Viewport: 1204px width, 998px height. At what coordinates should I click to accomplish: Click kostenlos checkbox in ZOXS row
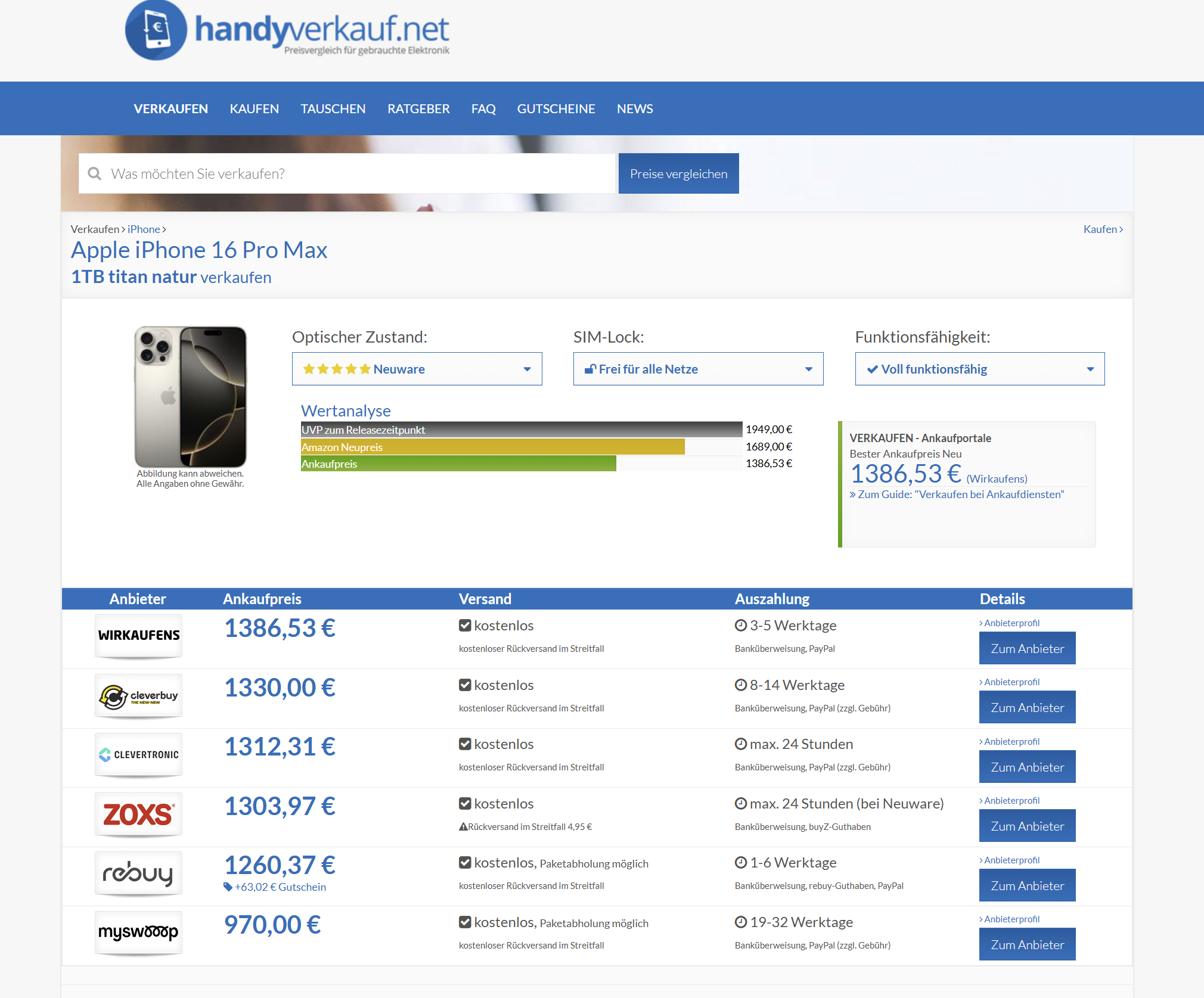pyautogui.click(x=465, y=804)
